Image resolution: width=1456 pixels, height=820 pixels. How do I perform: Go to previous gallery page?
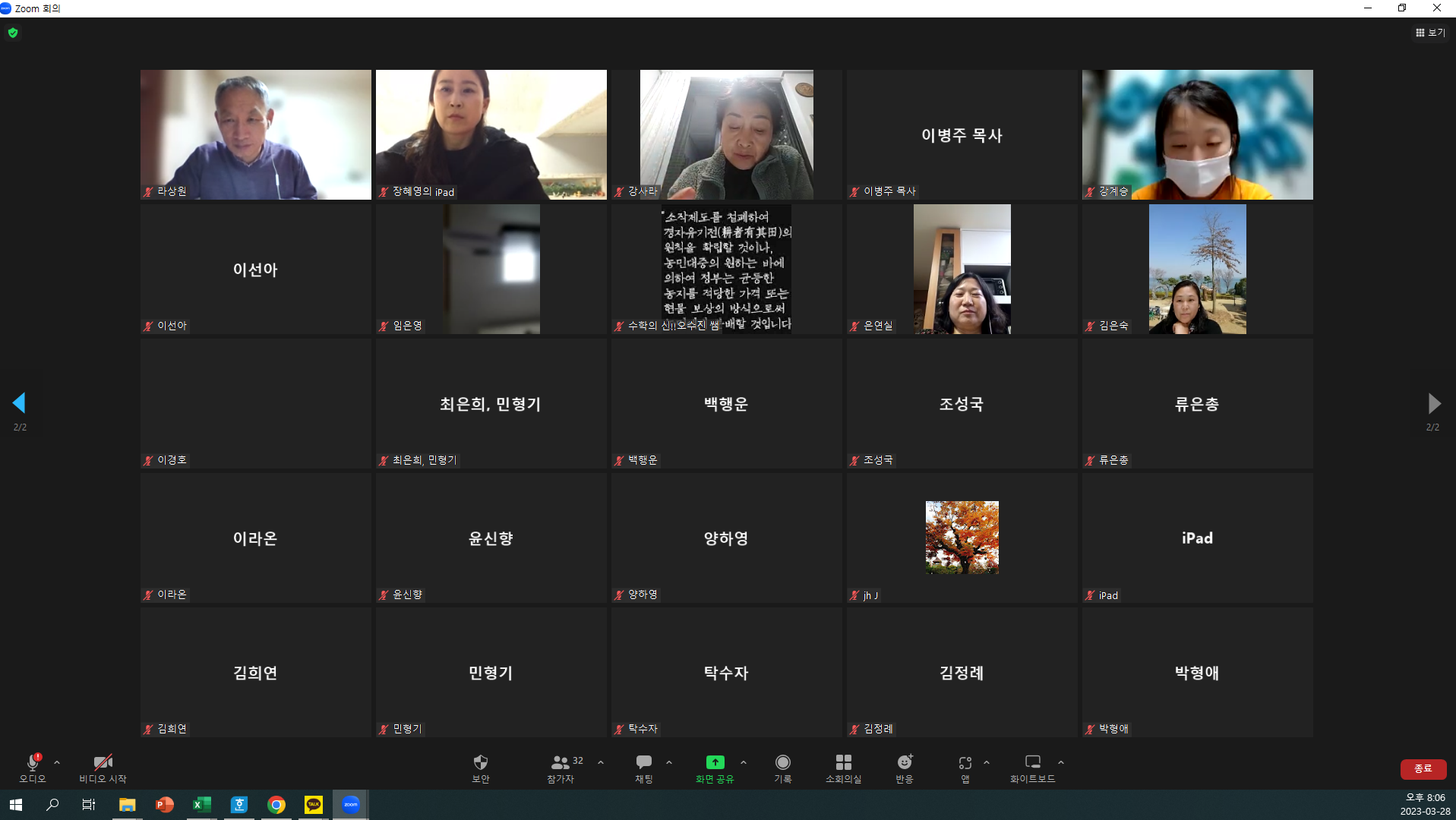pyautogui.click(x=20, y=403)
